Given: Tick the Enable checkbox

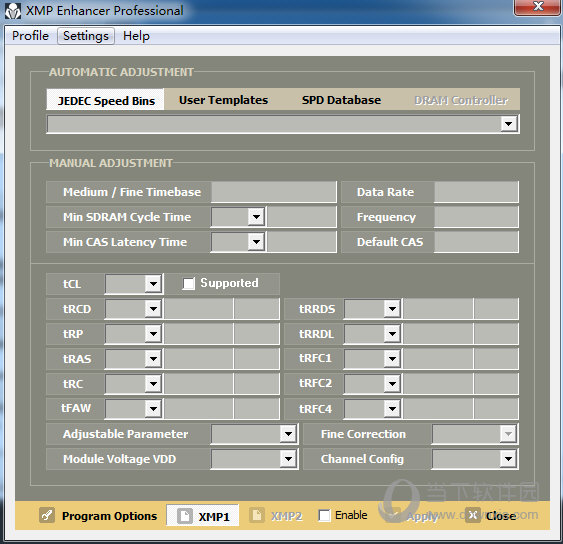Looking at the screenshot, I should (325, 515).
